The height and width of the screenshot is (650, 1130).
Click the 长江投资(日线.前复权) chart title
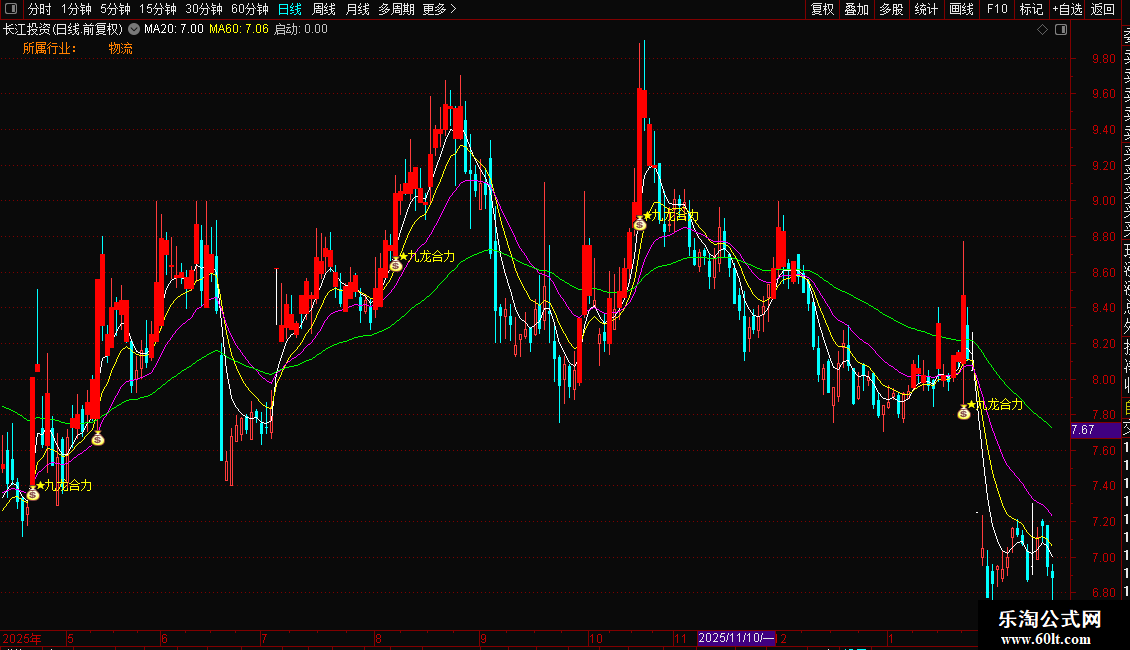tap(63, 30)
